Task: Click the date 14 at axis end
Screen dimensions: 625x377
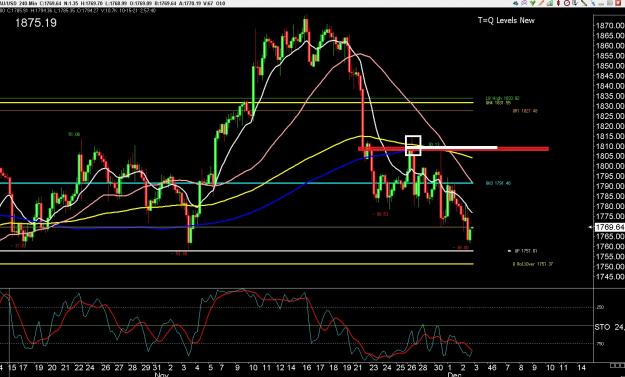Action: [x=581, y=367]
